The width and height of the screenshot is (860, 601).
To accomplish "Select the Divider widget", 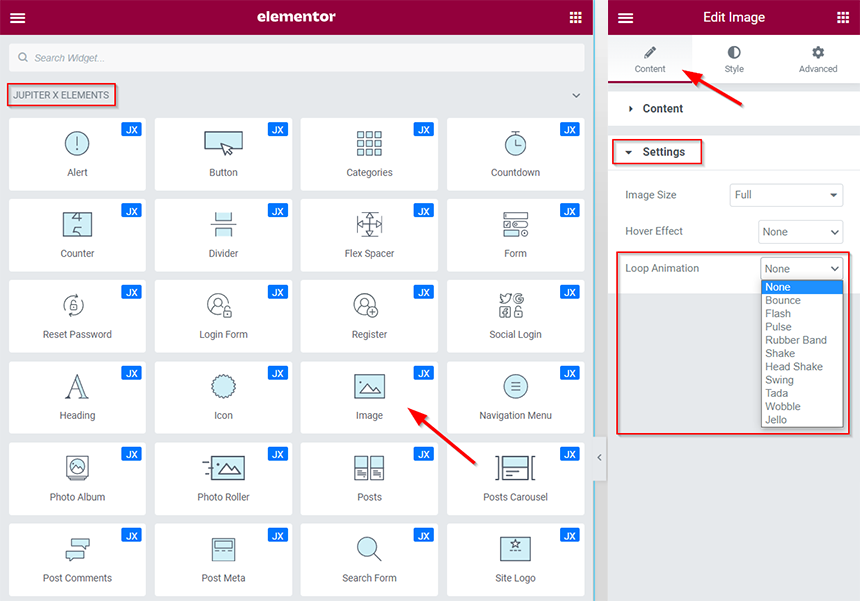I will click(x=223, y=235).
